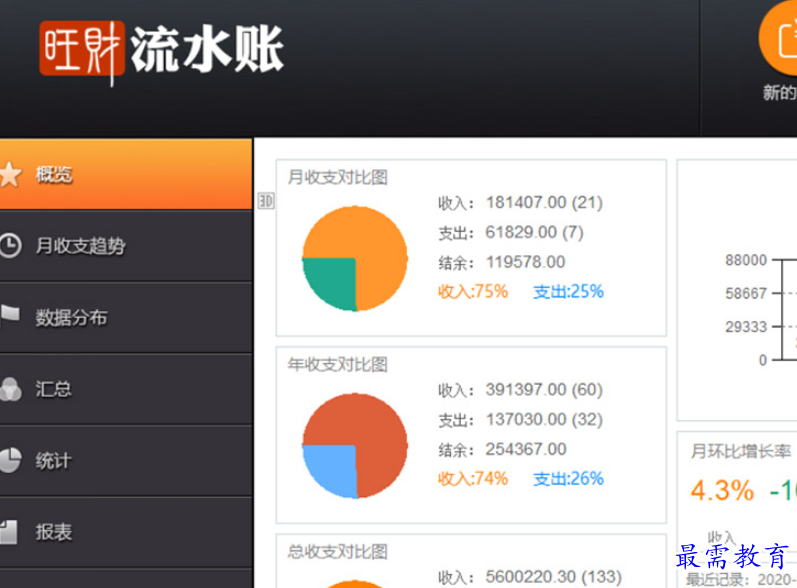797x588 pixels.
Task: Click the green expense slice in monthly pie
Action: pos(333,281)
